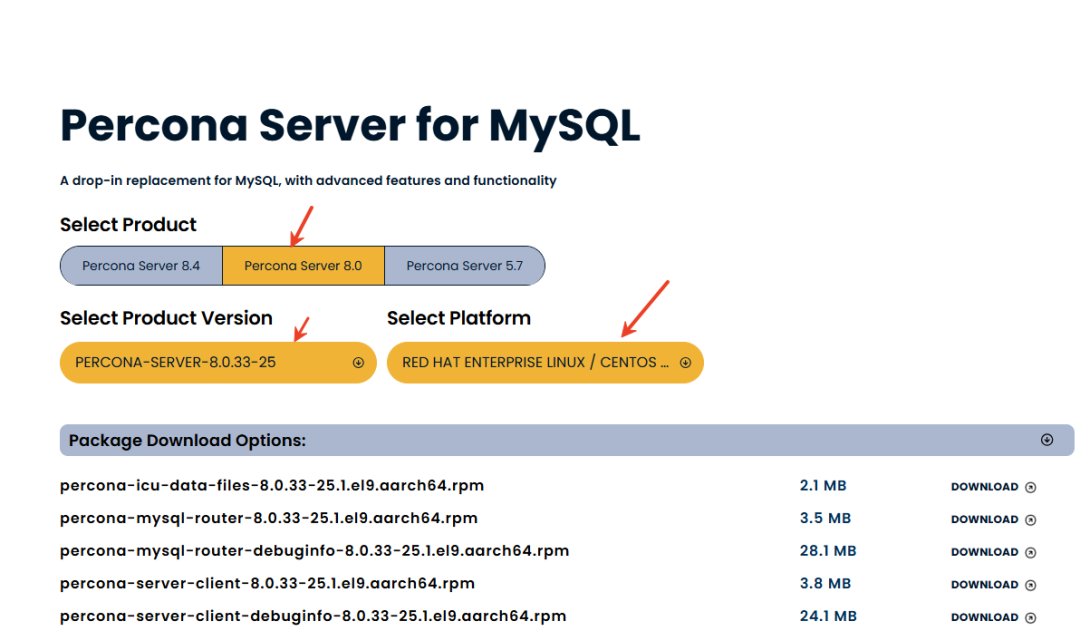Viewport: 1080px width, 631px height.
Task: Click download icon for percona-mysql-router-debuginfo row
Action: point(1030,552)
